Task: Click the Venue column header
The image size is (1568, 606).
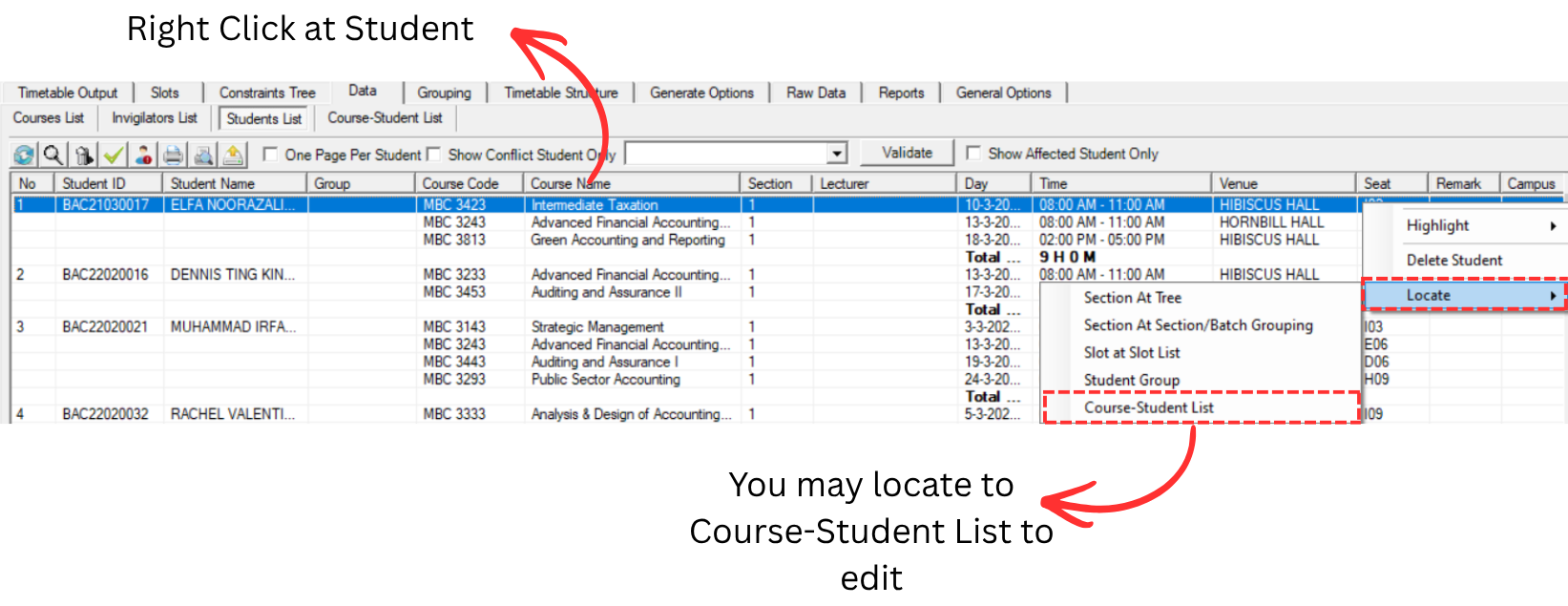Action: pos(1284,183)
